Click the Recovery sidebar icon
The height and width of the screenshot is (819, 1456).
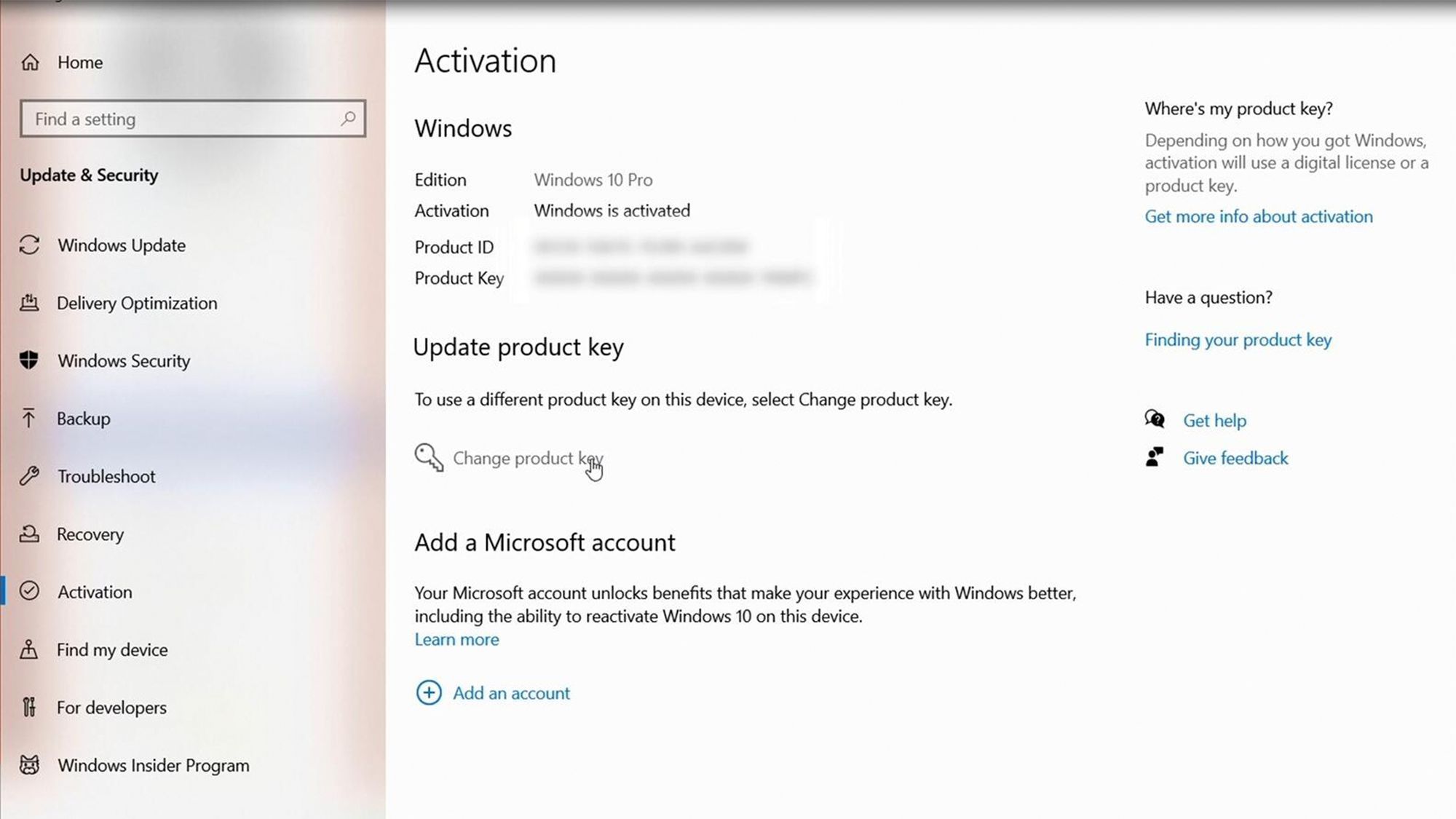click(29, 534)
